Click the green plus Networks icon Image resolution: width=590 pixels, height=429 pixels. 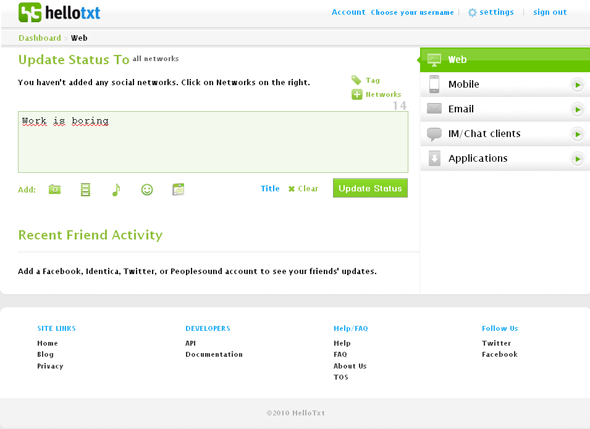(x=357, y=94)
